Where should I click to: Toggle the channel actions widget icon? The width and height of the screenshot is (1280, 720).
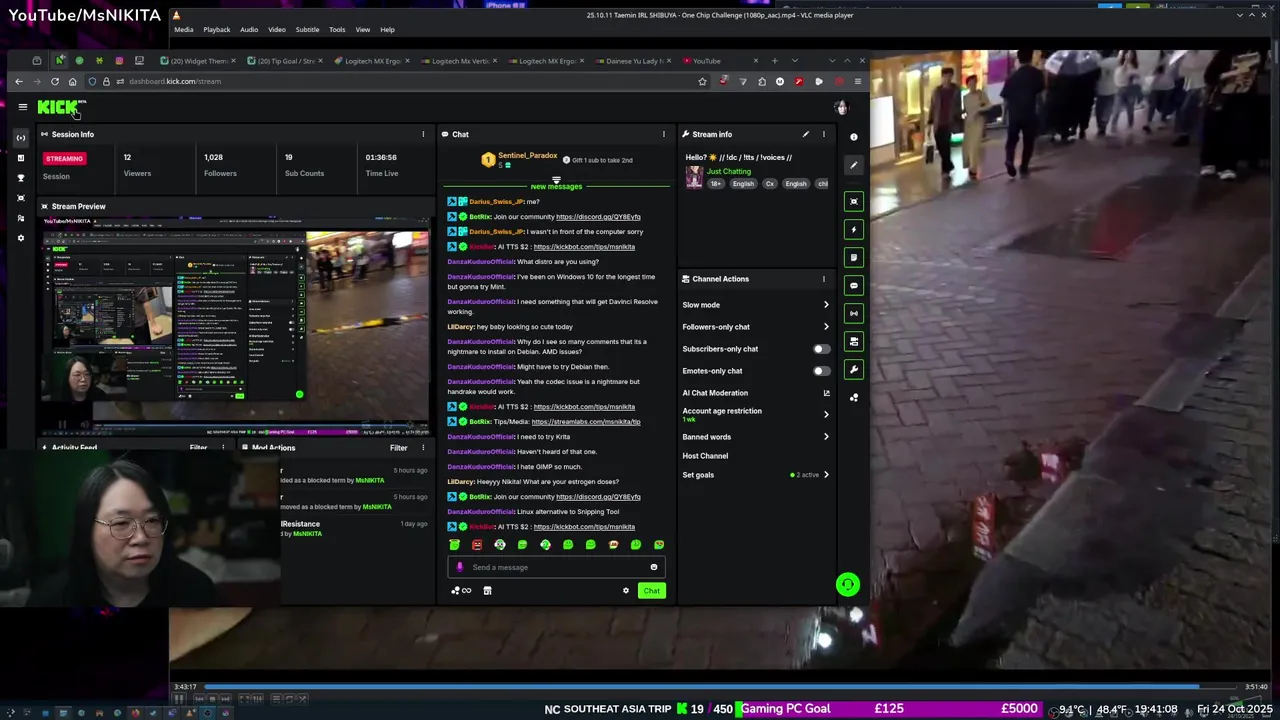tap(853, 341)
